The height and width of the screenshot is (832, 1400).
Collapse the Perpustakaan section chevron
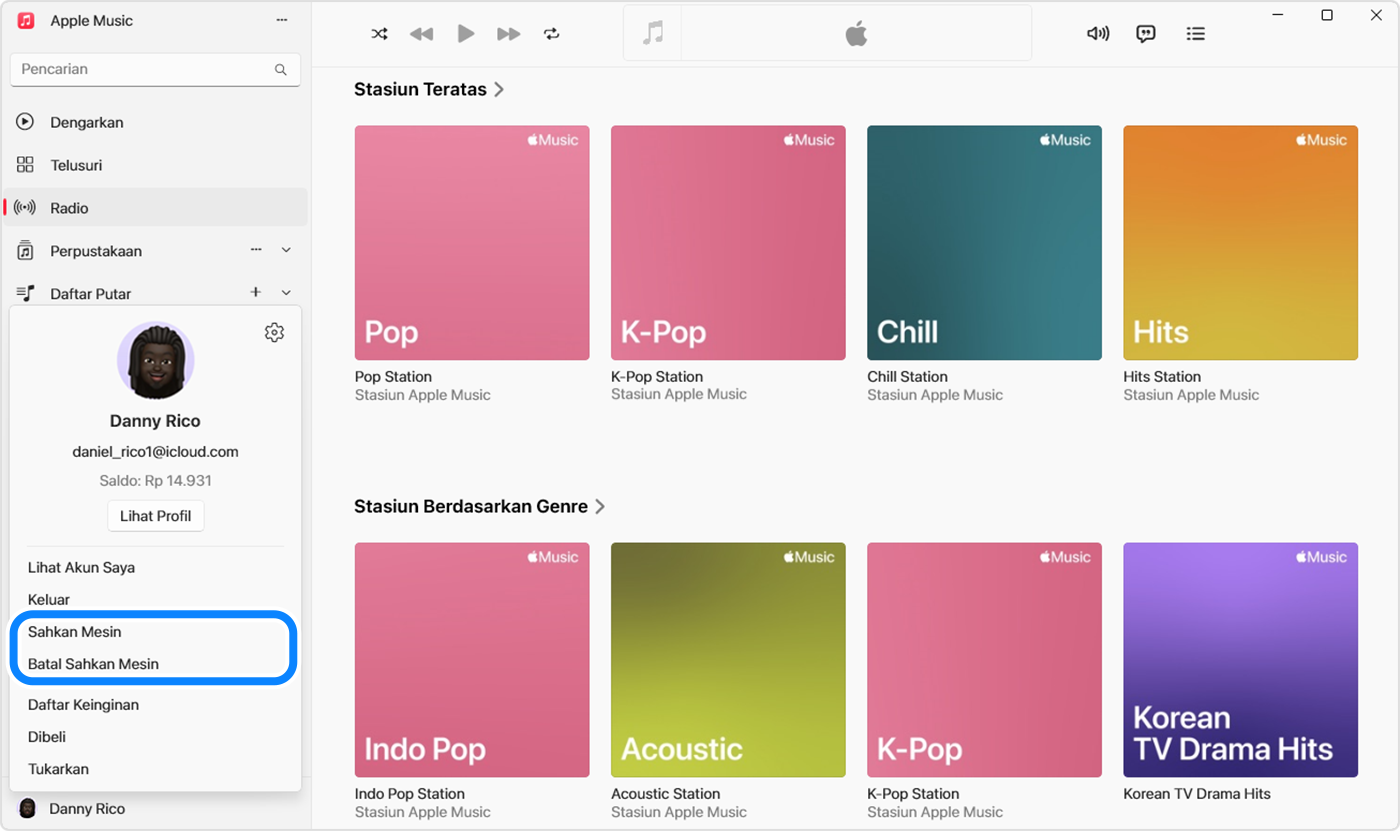pos(286,250)
